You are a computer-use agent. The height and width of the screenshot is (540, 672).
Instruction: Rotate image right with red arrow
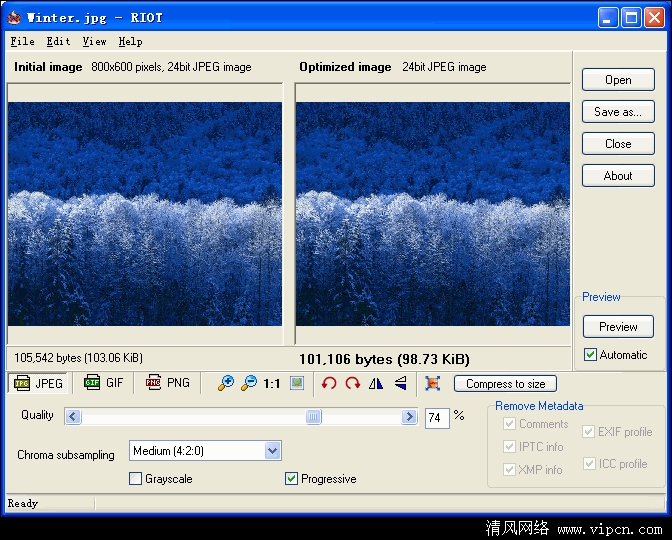353,383
